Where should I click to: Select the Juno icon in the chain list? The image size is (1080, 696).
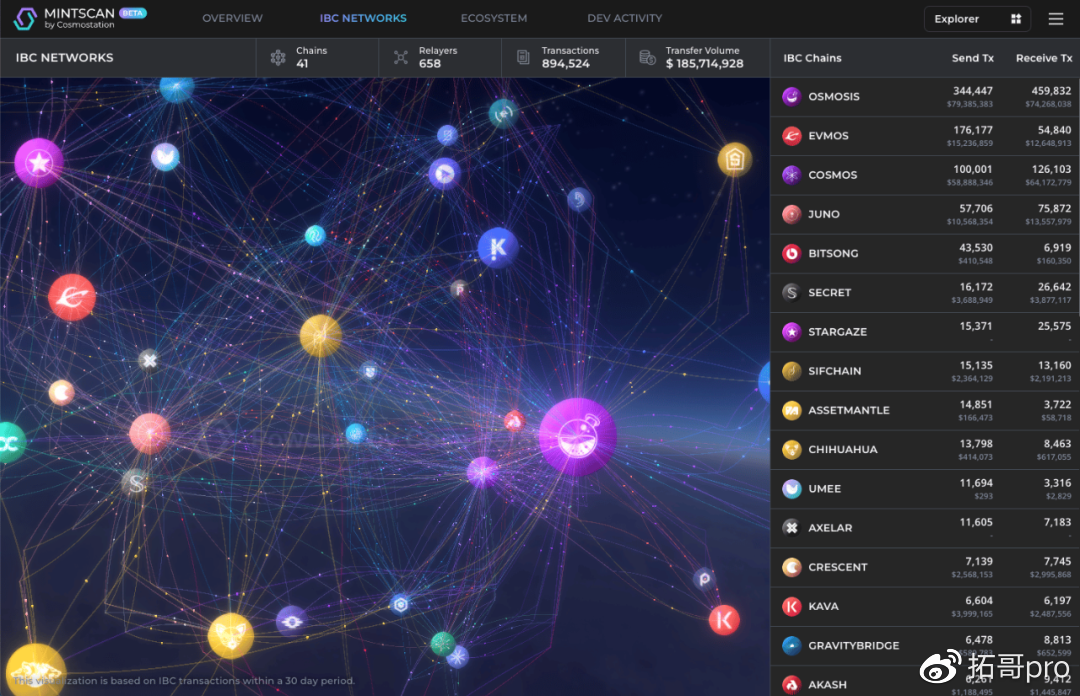[791, 214]
